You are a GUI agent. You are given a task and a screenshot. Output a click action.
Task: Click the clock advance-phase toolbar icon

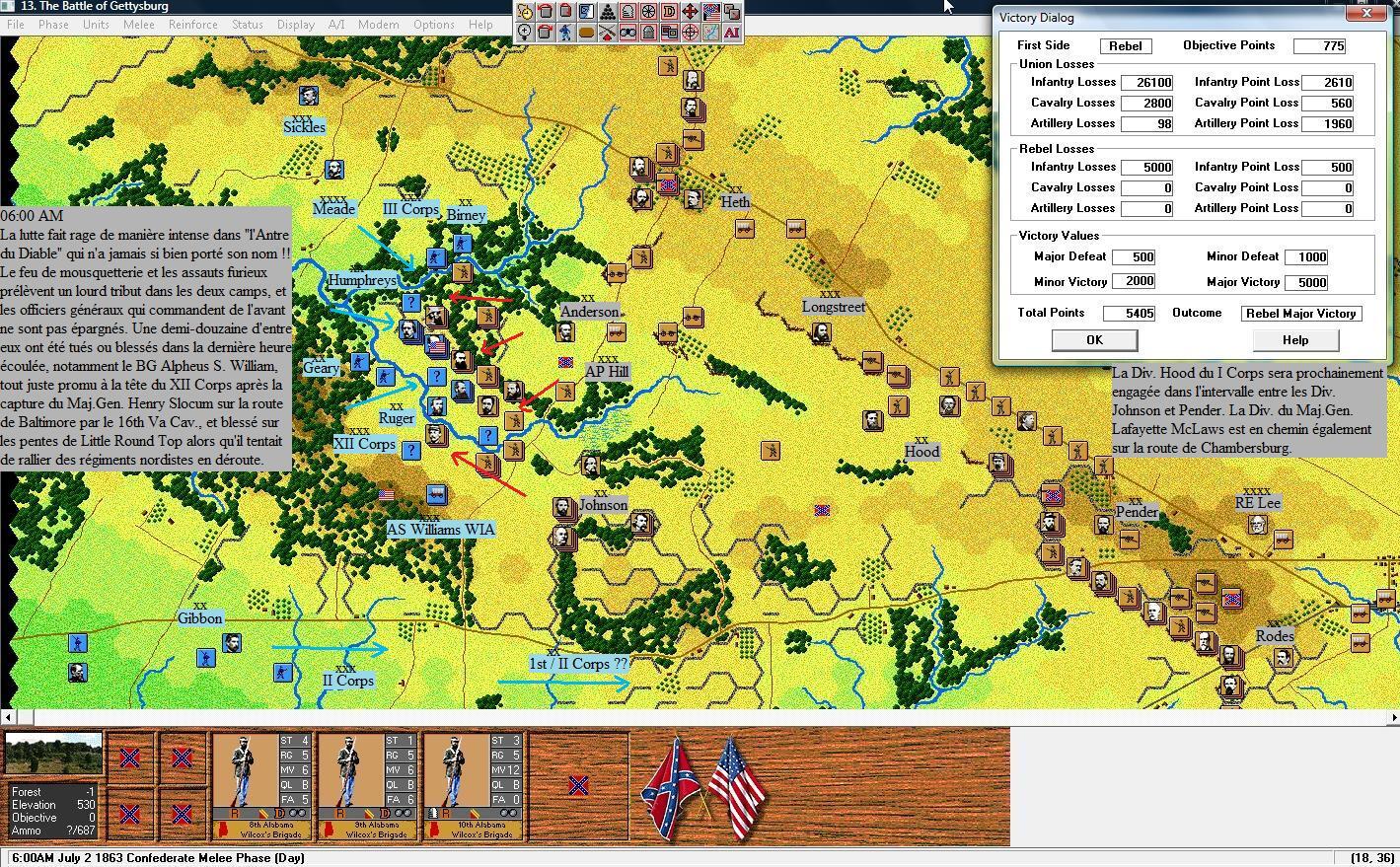pyautogui.click(x=524, y=12)
